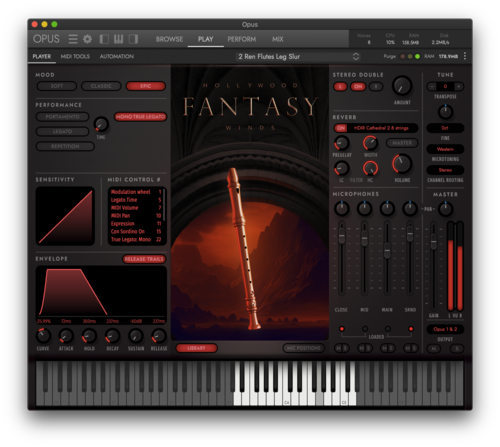500x447 pixels.
Task: Open the MIDI Tools sub-tab
Action: pos(75,56)
